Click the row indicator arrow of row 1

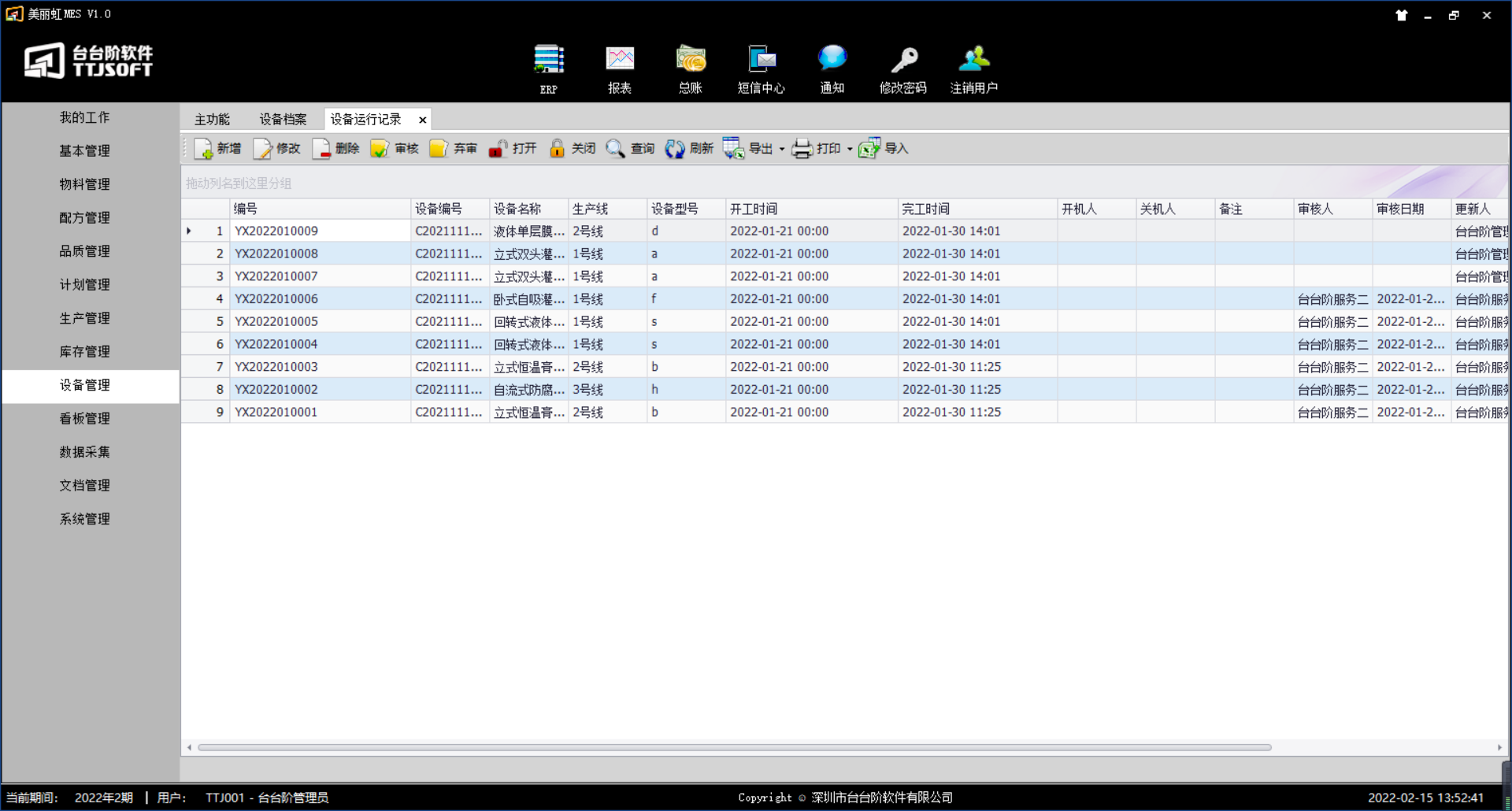(189, 231)
